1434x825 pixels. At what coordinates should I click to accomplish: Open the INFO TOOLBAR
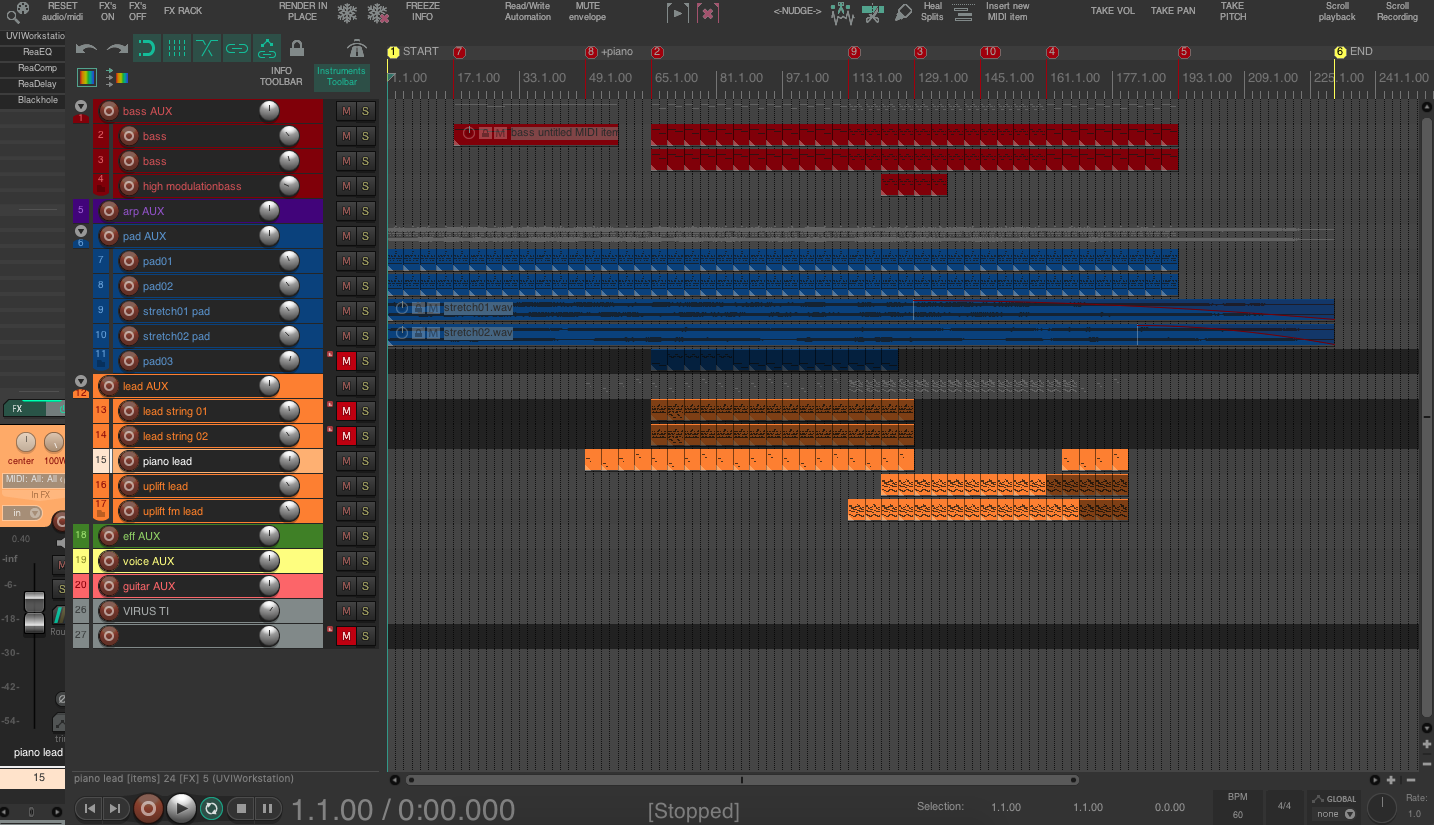[x=281, y=76]
